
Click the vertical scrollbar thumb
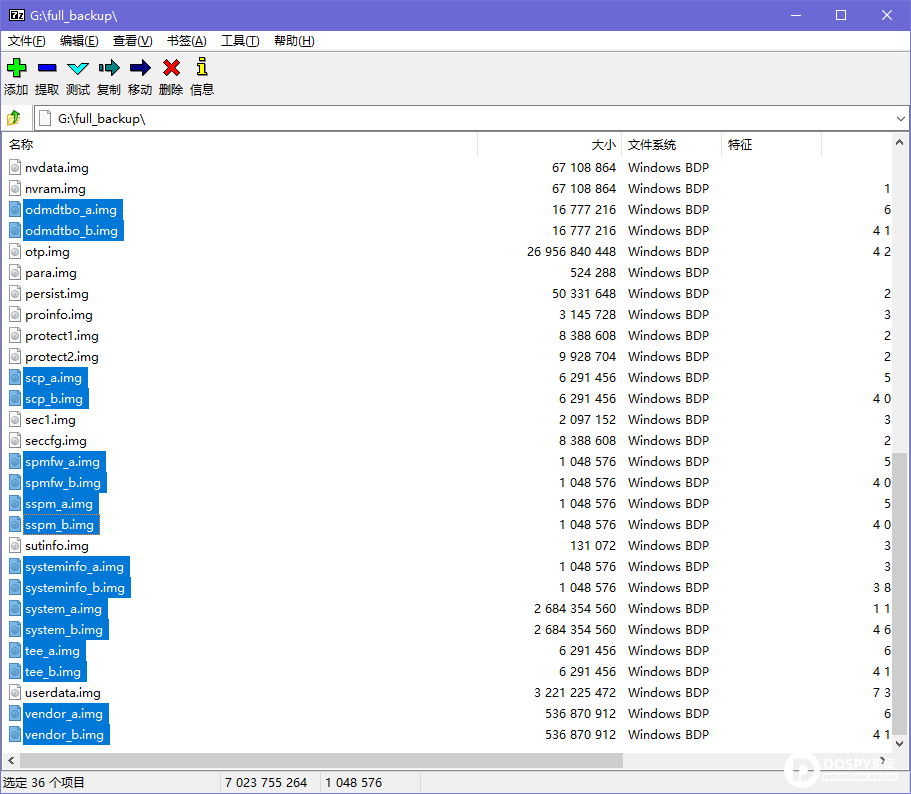click(899, 594)
